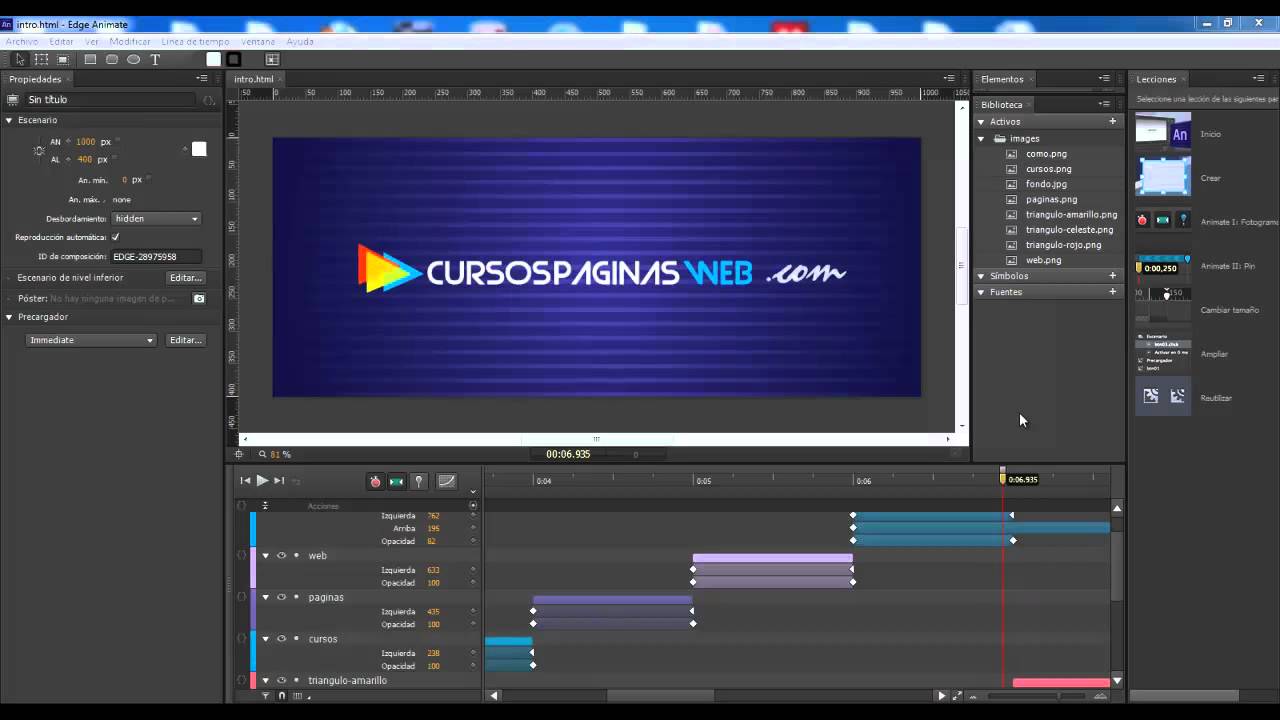Hide the paginas layer

(281, 597)
